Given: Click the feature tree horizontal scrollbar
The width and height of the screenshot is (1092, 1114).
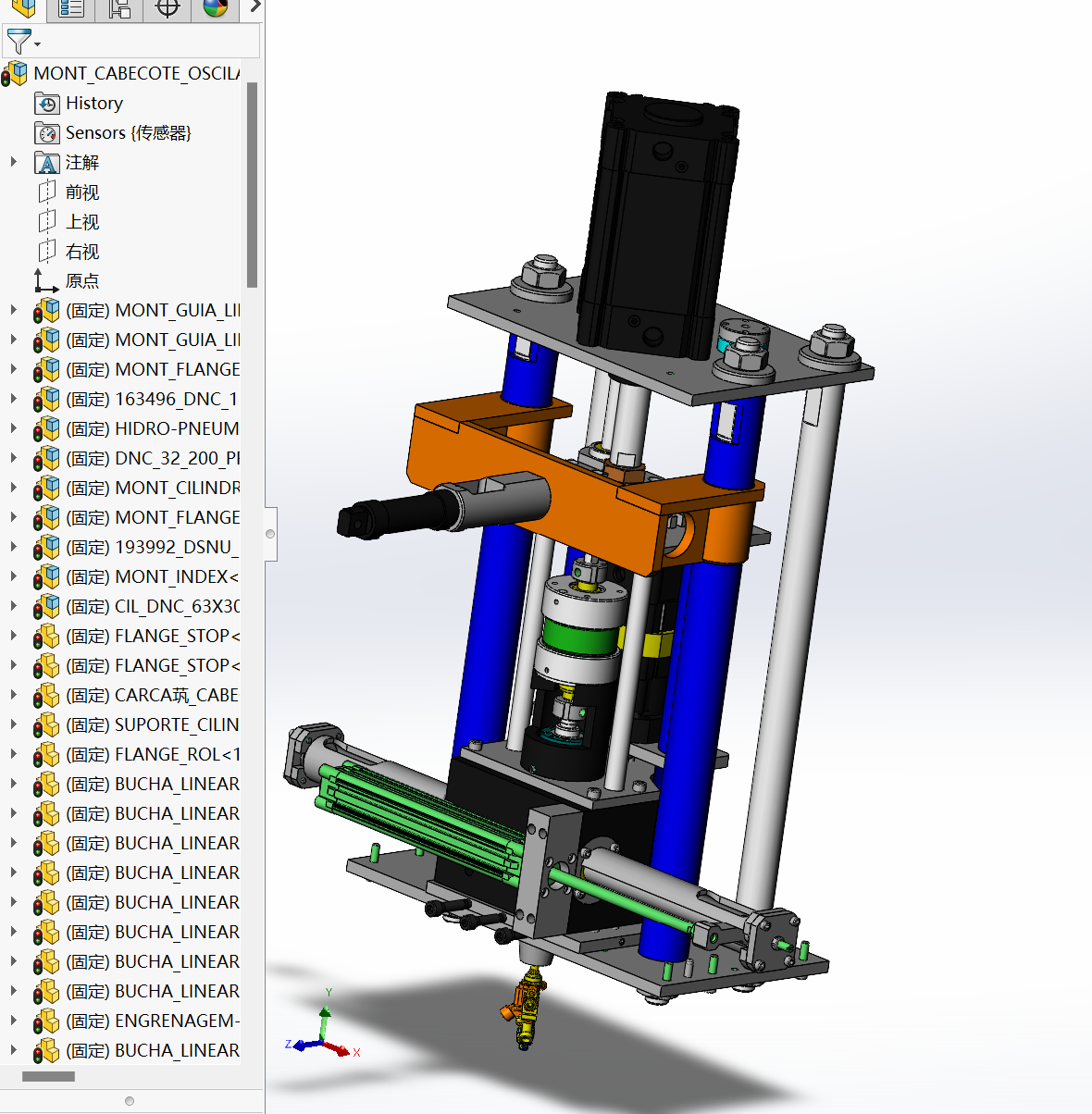Looking at the screenshot, I should 48,1076.
